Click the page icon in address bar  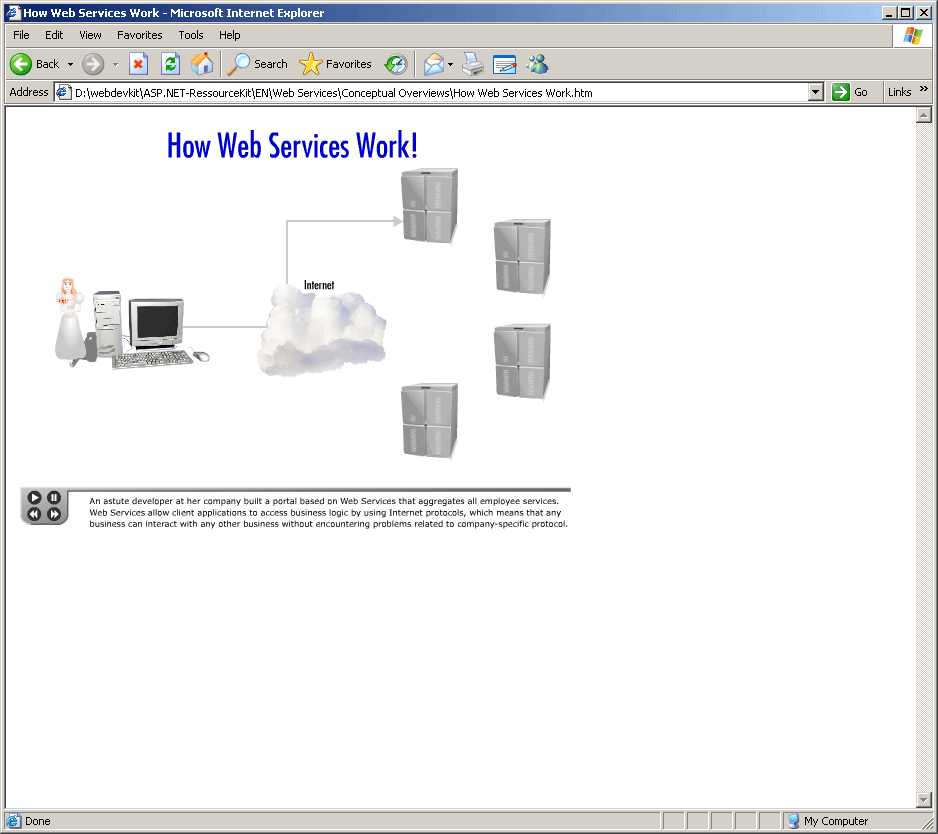click(x=63, y=92)
